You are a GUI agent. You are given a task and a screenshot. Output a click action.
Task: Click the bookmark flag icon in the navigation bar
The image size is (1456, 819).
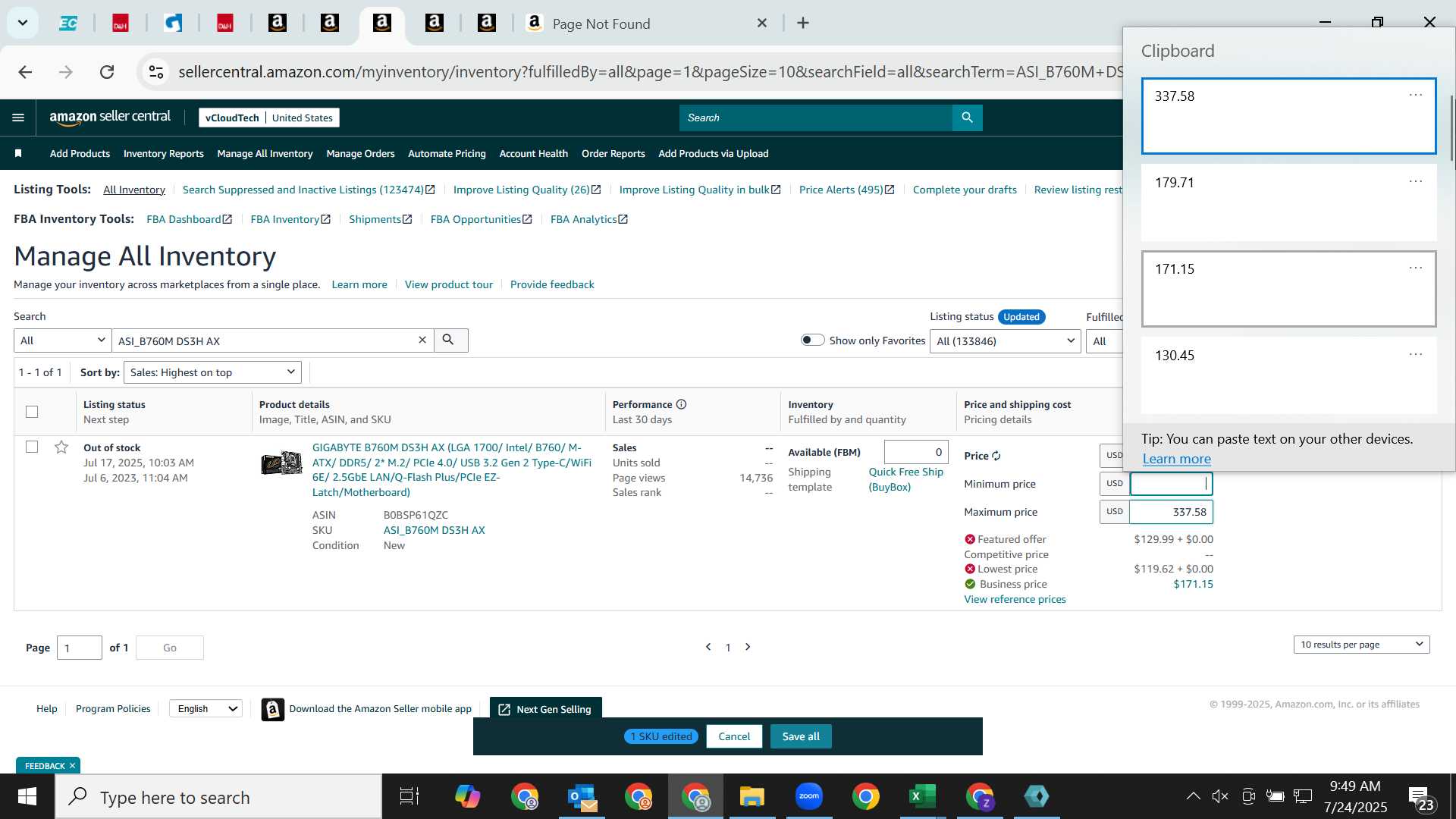point(18,153)
